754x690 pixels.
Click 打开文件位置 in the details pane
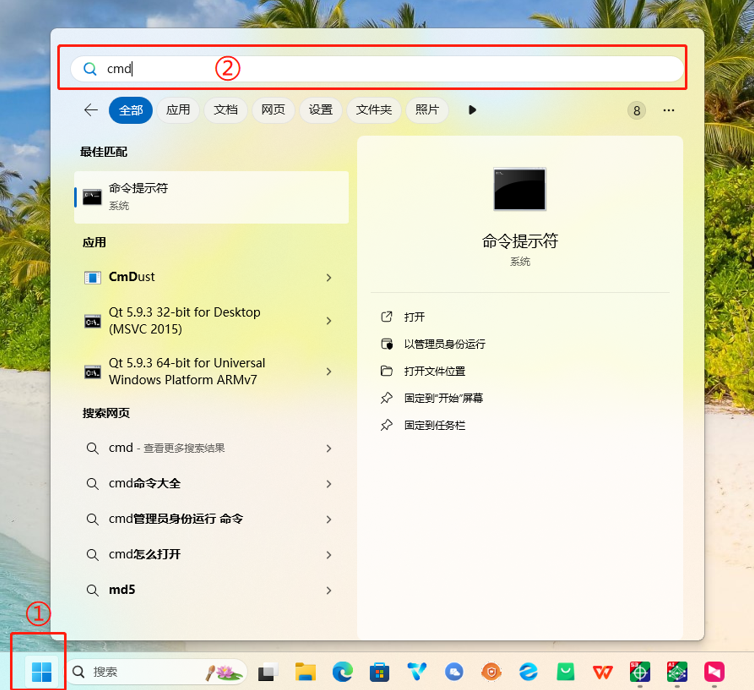click(434, 371)
